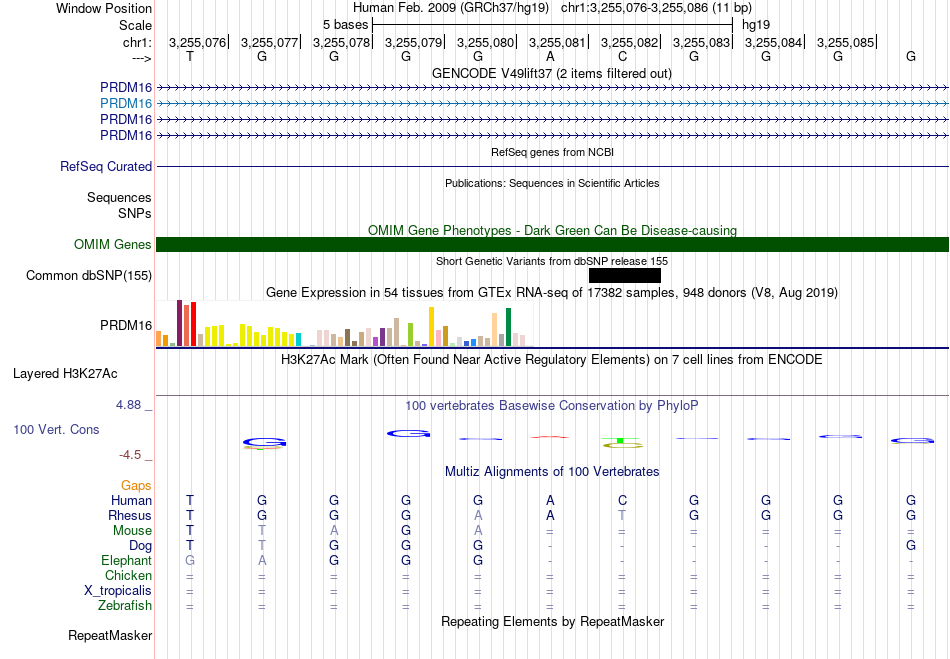Click the black dbSNP variant item
This screenshot has height=659, width=950.
(x=625, y=276)
